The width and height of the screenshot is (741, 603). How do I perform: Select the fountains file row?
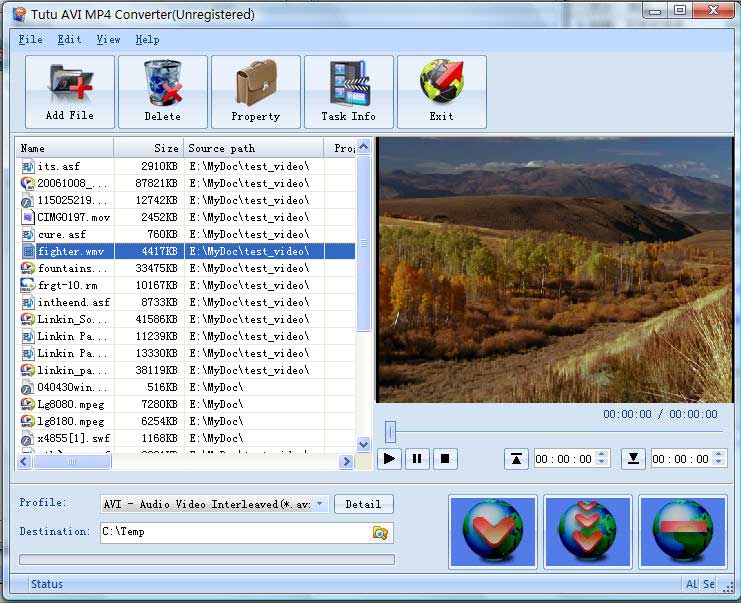pyautogui.click(x=186, y=268)
